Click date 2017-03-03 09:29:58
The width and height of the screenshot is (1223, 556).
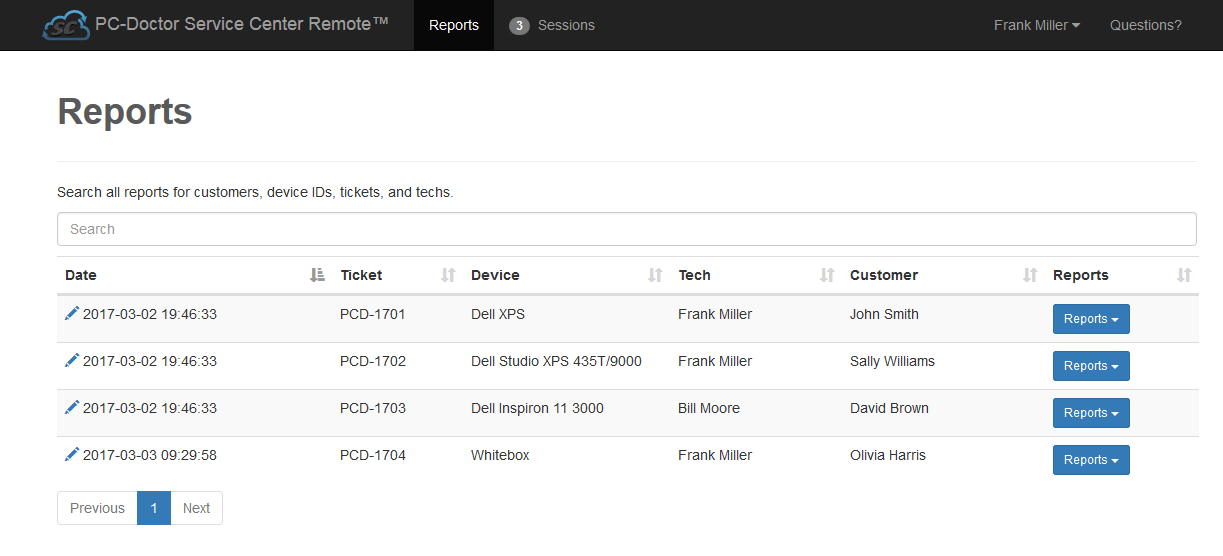coord(150,455)
